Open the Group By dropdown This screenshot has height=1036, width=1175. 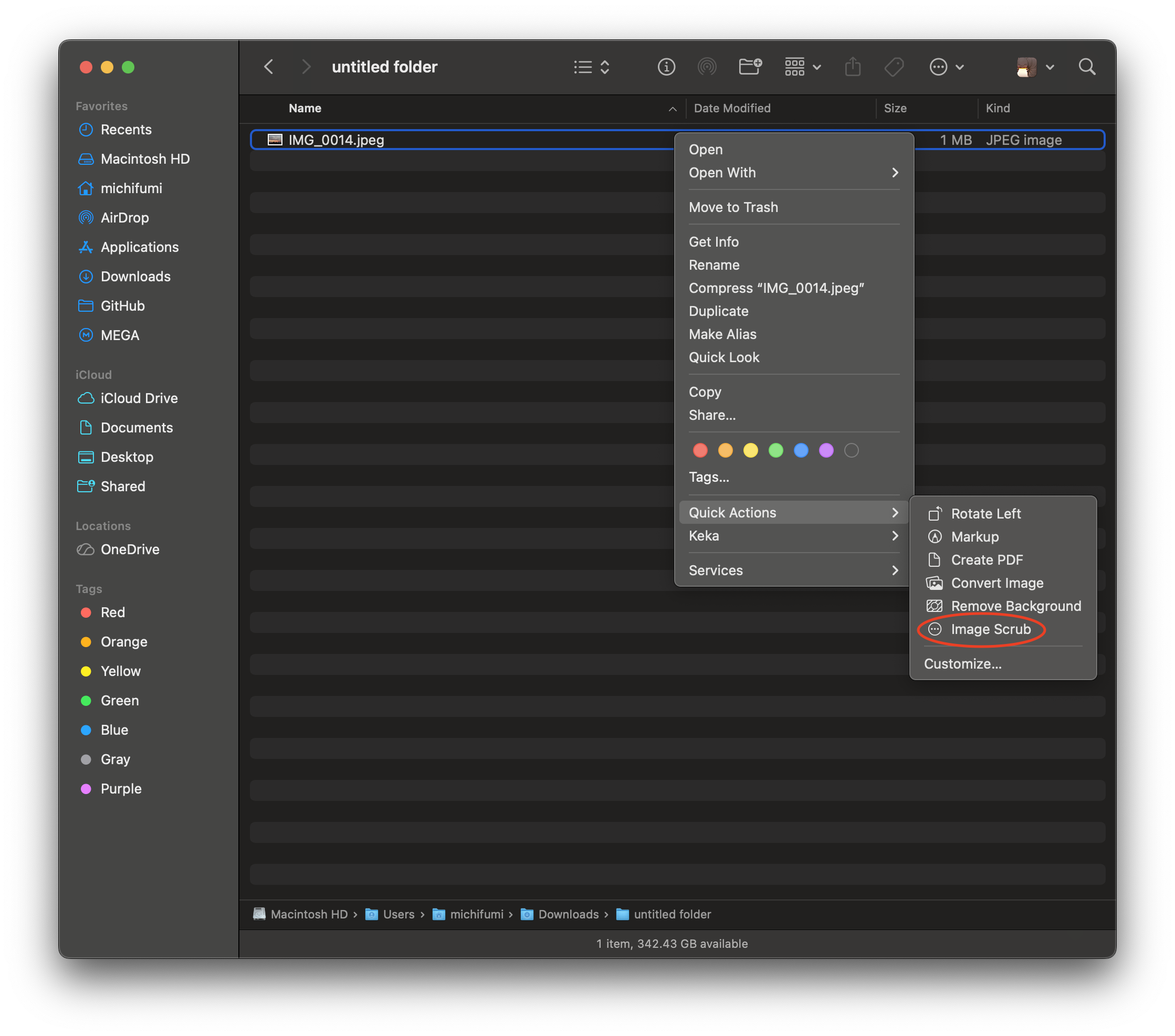click(802, 67)
